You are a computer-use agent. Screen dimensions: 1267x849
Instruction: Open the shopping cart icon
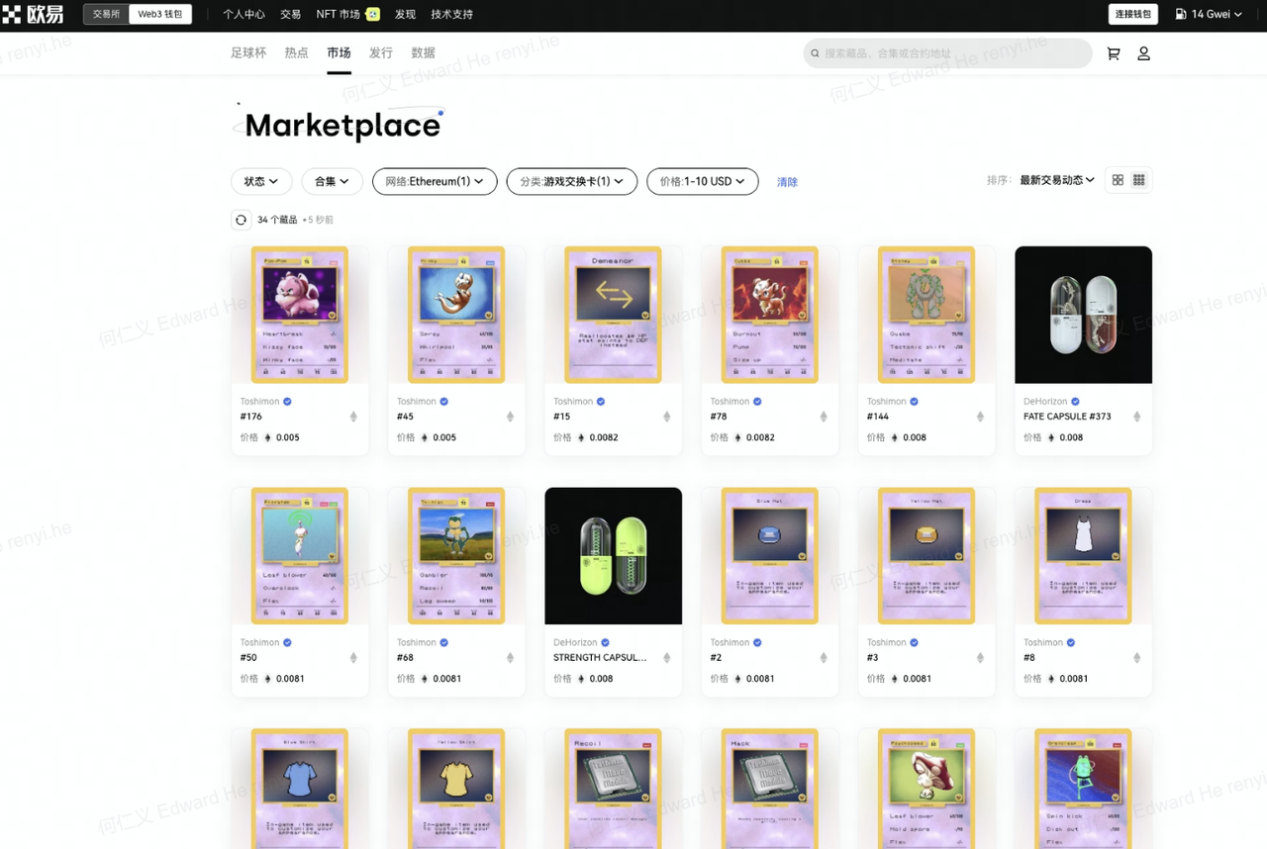[1113, 54]
